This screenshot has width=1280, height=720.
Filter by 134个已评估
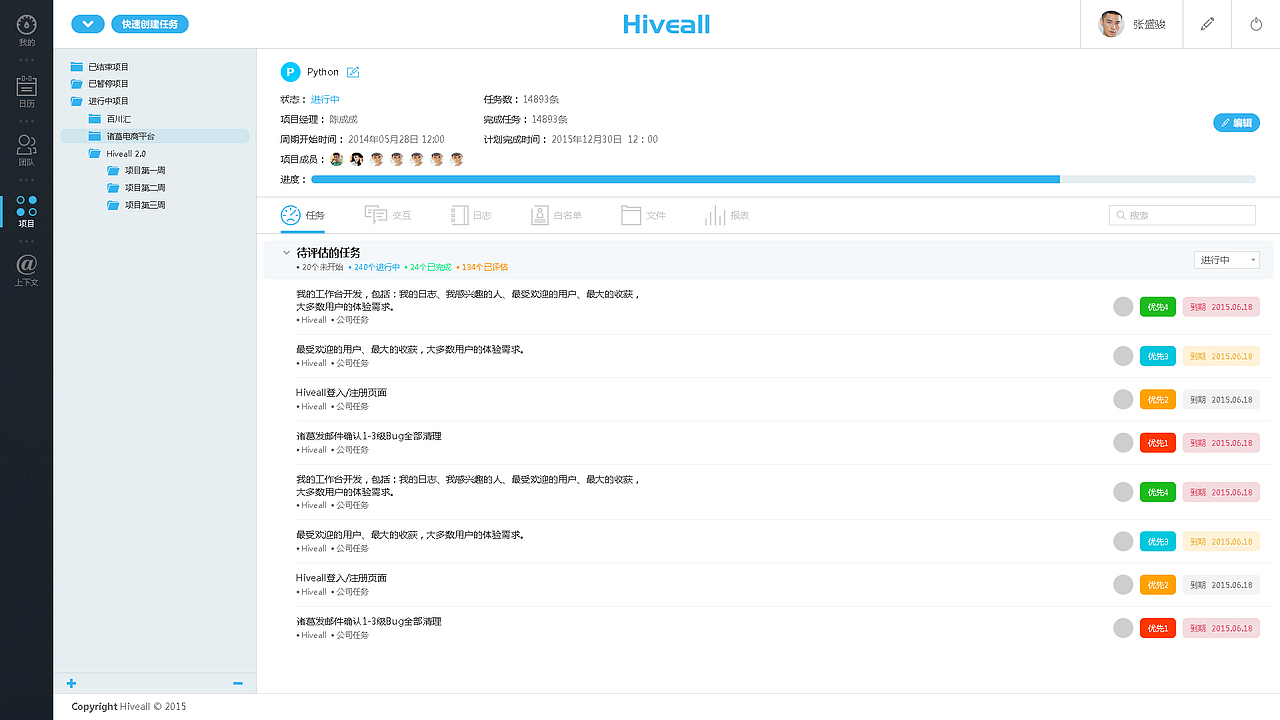pos(483,268)
